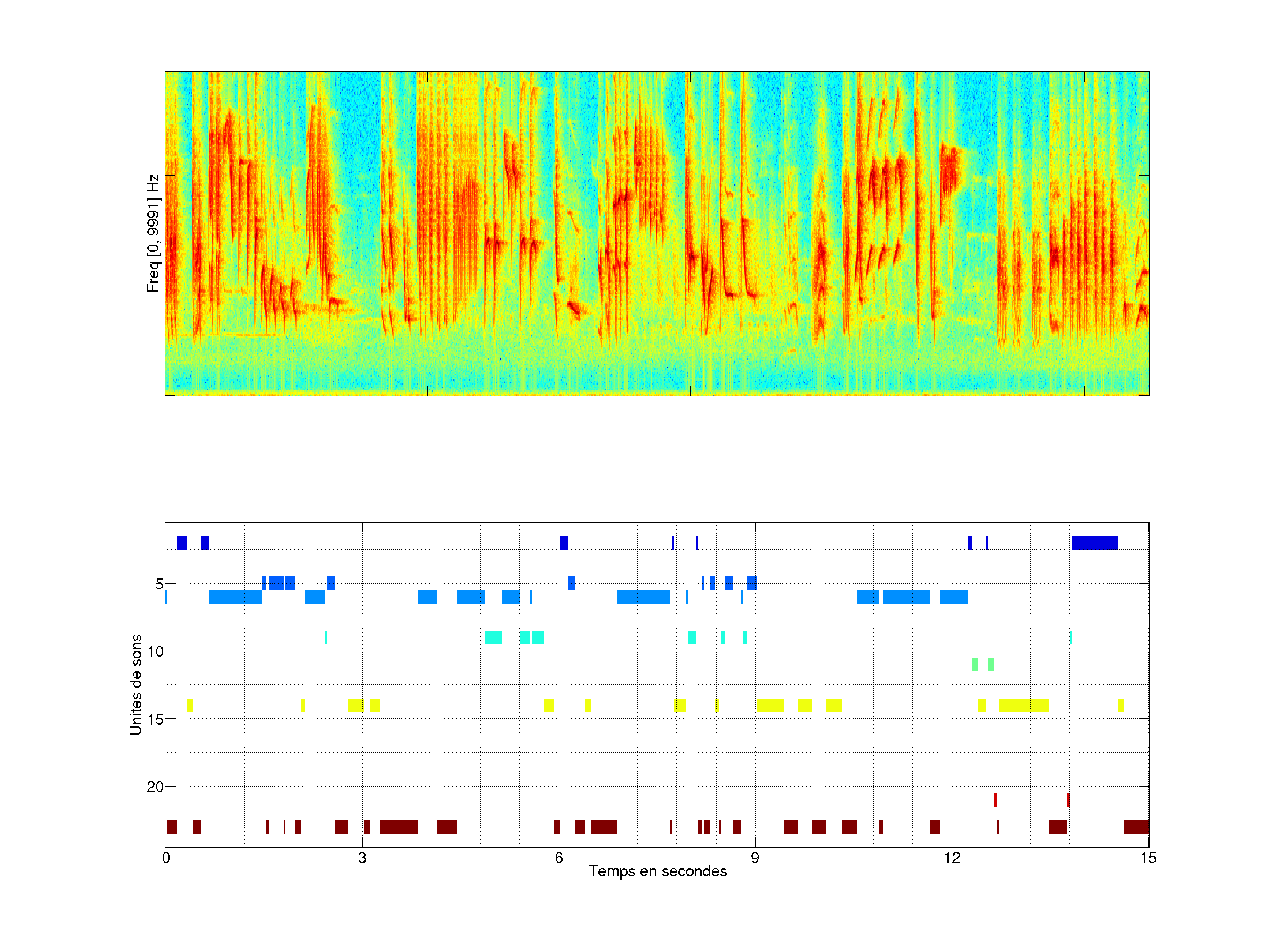The image size is (1270, 952).
Task: Click the y-axis tick label '20'
Action: pos(154,787)
